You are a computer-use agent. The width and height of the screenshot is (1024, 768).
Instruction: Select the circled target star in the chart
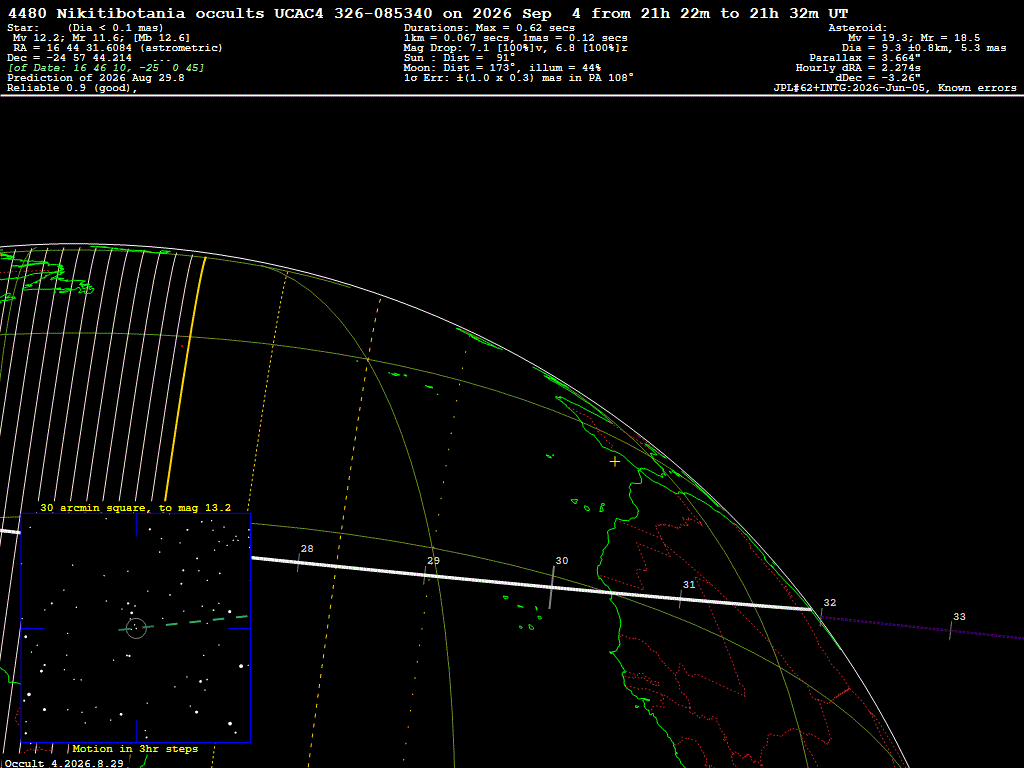pyautogui.click(x=136, y=628)
